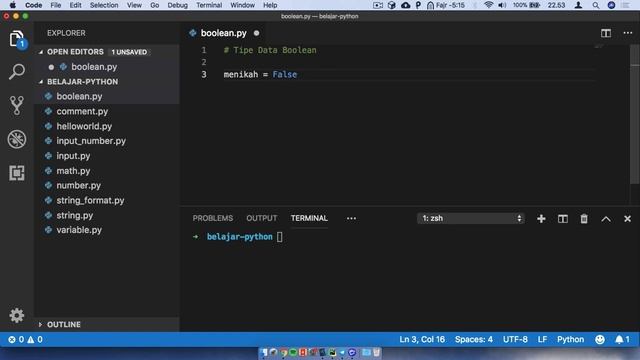Click unsaved dot on boolean.py tab

(x=256, y=33)
